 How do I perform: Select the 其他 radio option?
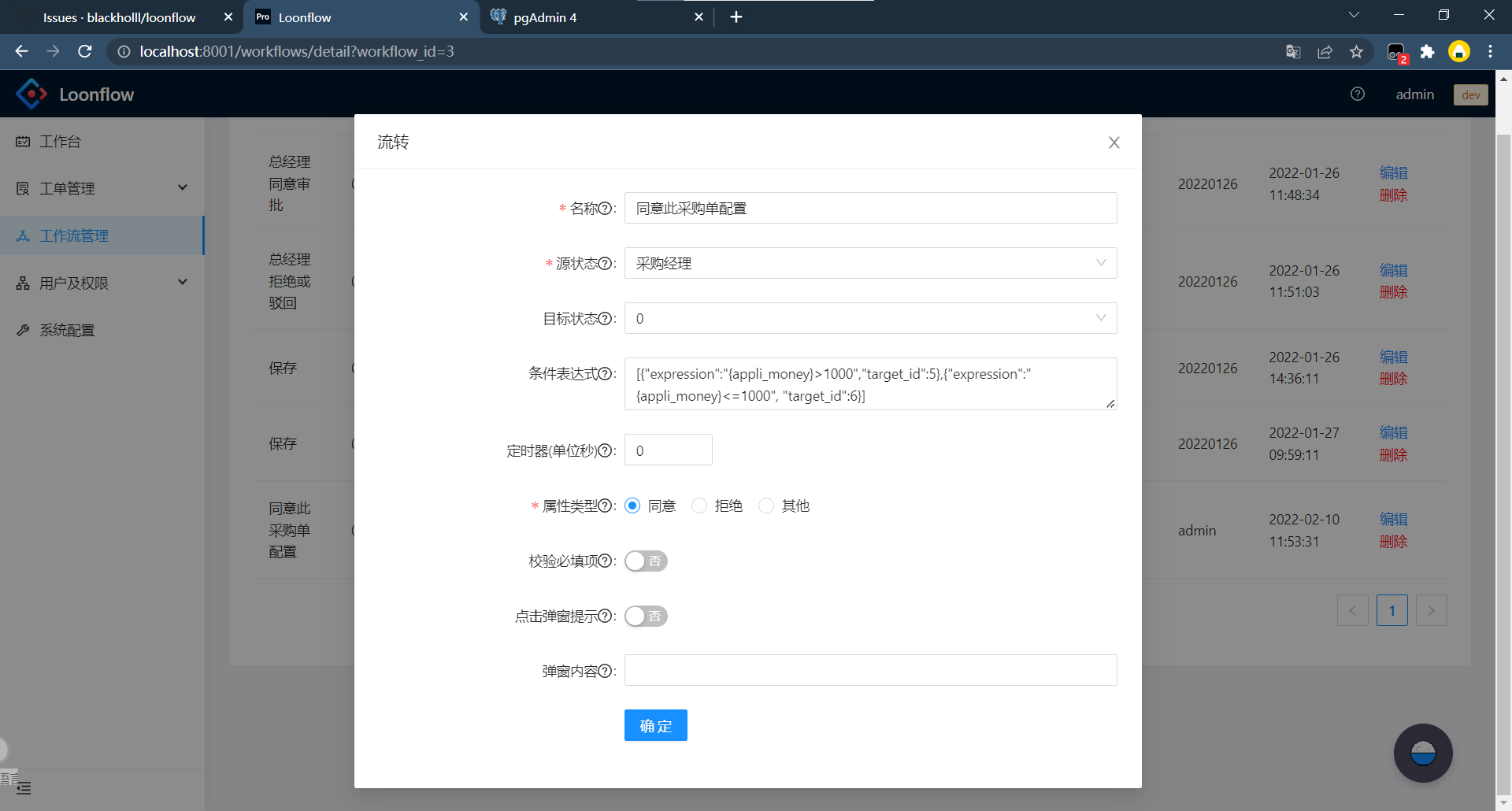(766, 506)
